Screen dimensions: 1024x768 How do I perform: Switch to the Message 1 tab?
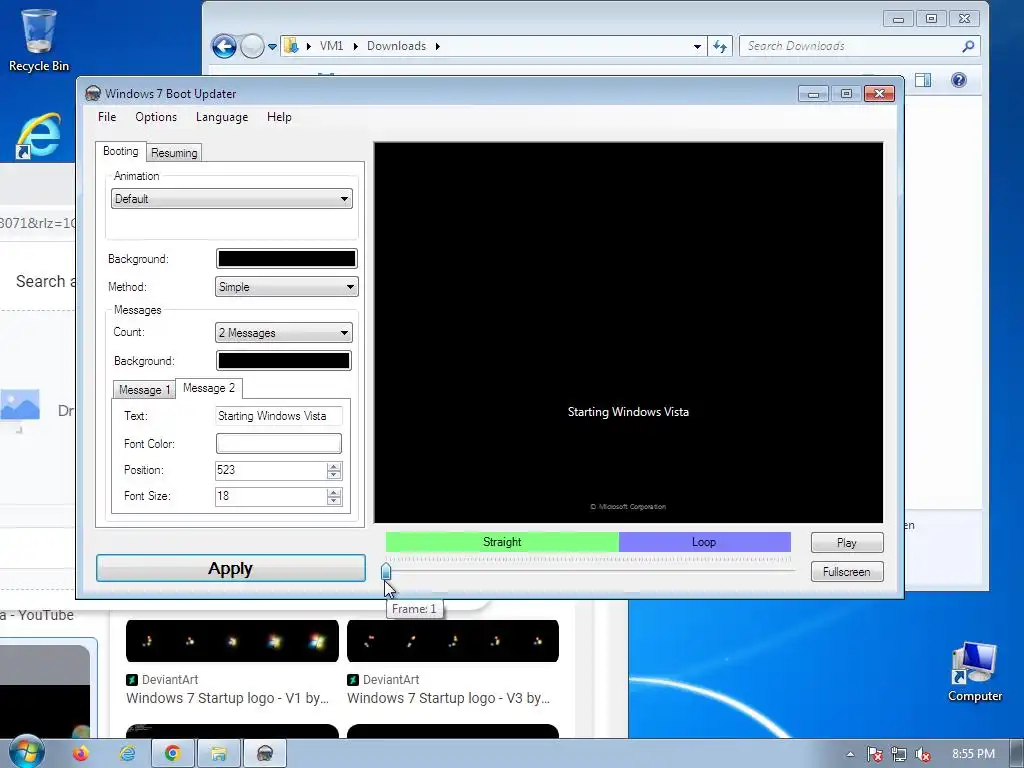144,390
